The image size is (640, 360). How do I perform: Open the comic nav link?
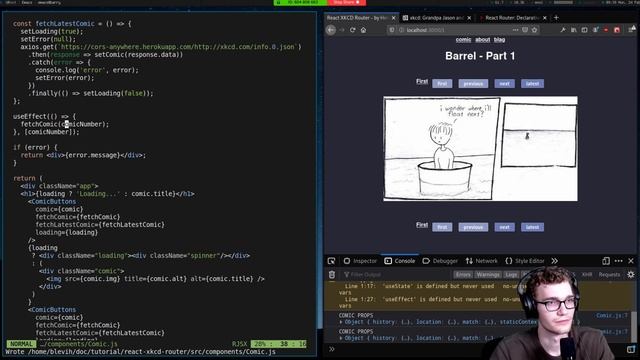tap(463, 40)
